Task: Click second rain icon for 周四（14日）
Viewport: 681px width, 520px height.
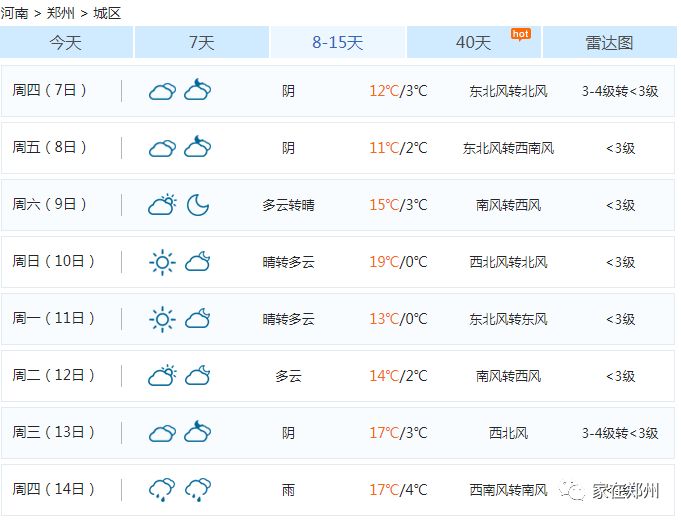Action: coord(198,490)
